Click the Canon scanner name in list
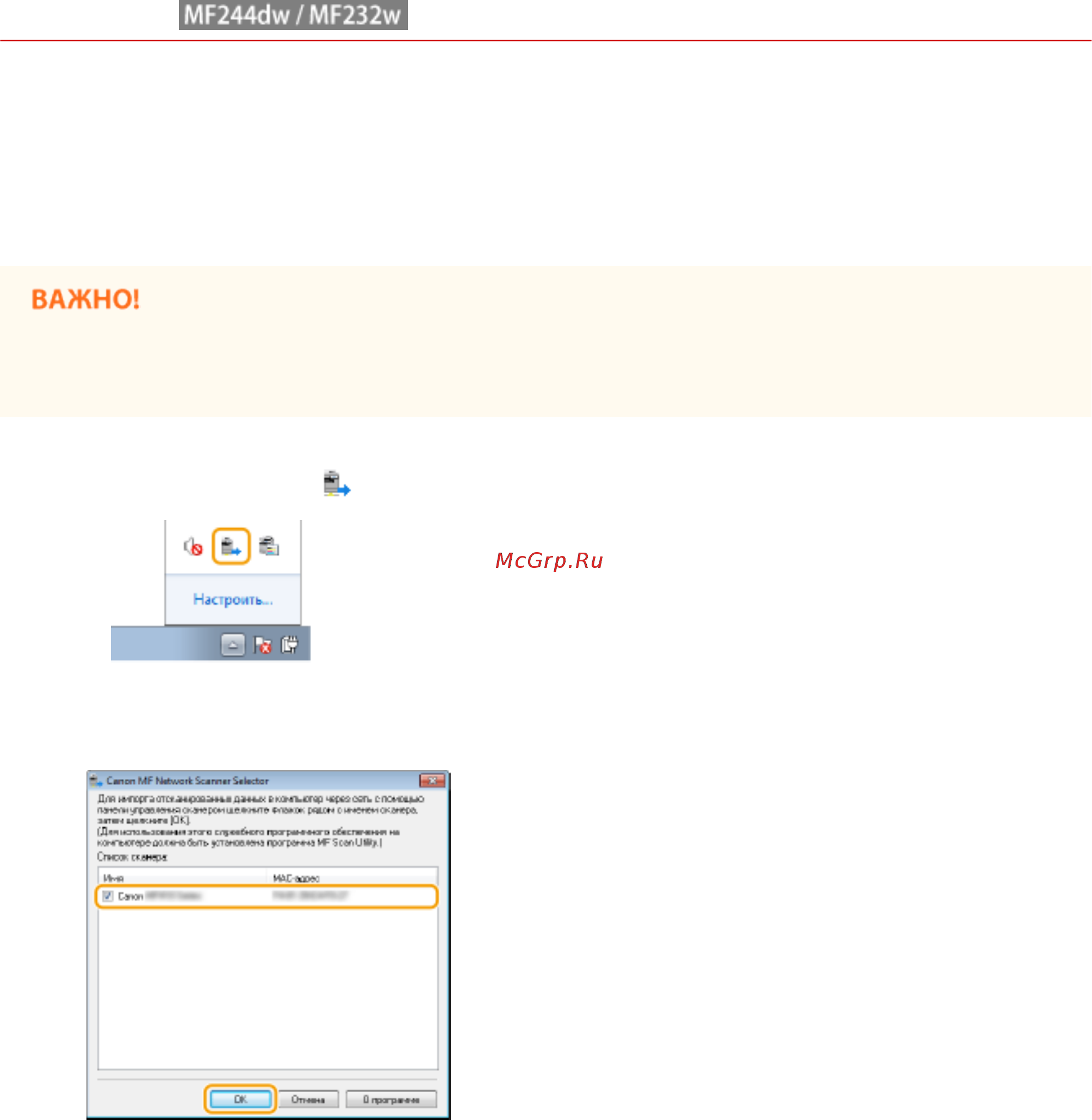 click(x=159, y=896)
